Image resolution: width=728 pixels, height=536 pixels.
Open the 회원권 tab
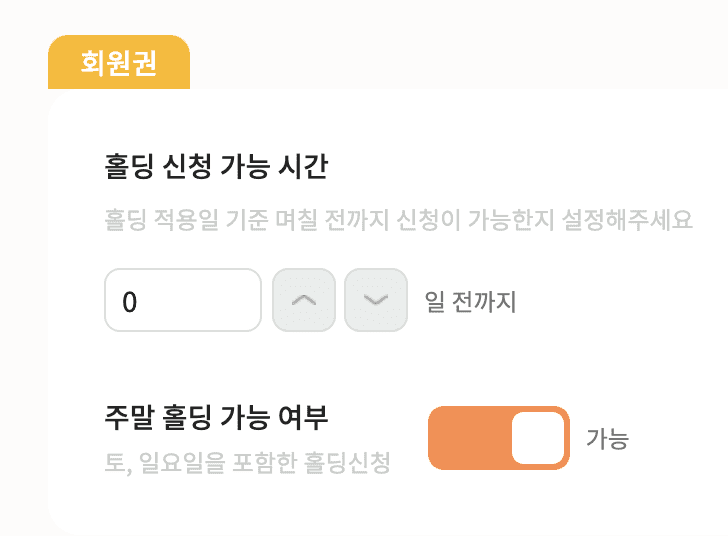[x=119, y=62]
